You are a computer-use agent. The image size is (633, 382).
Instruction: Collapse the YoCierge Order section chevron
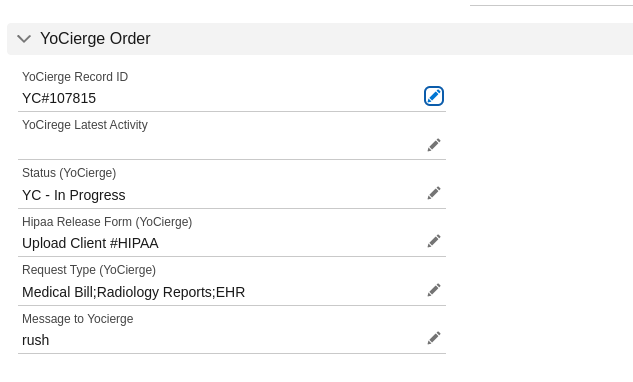pos(24,39)
